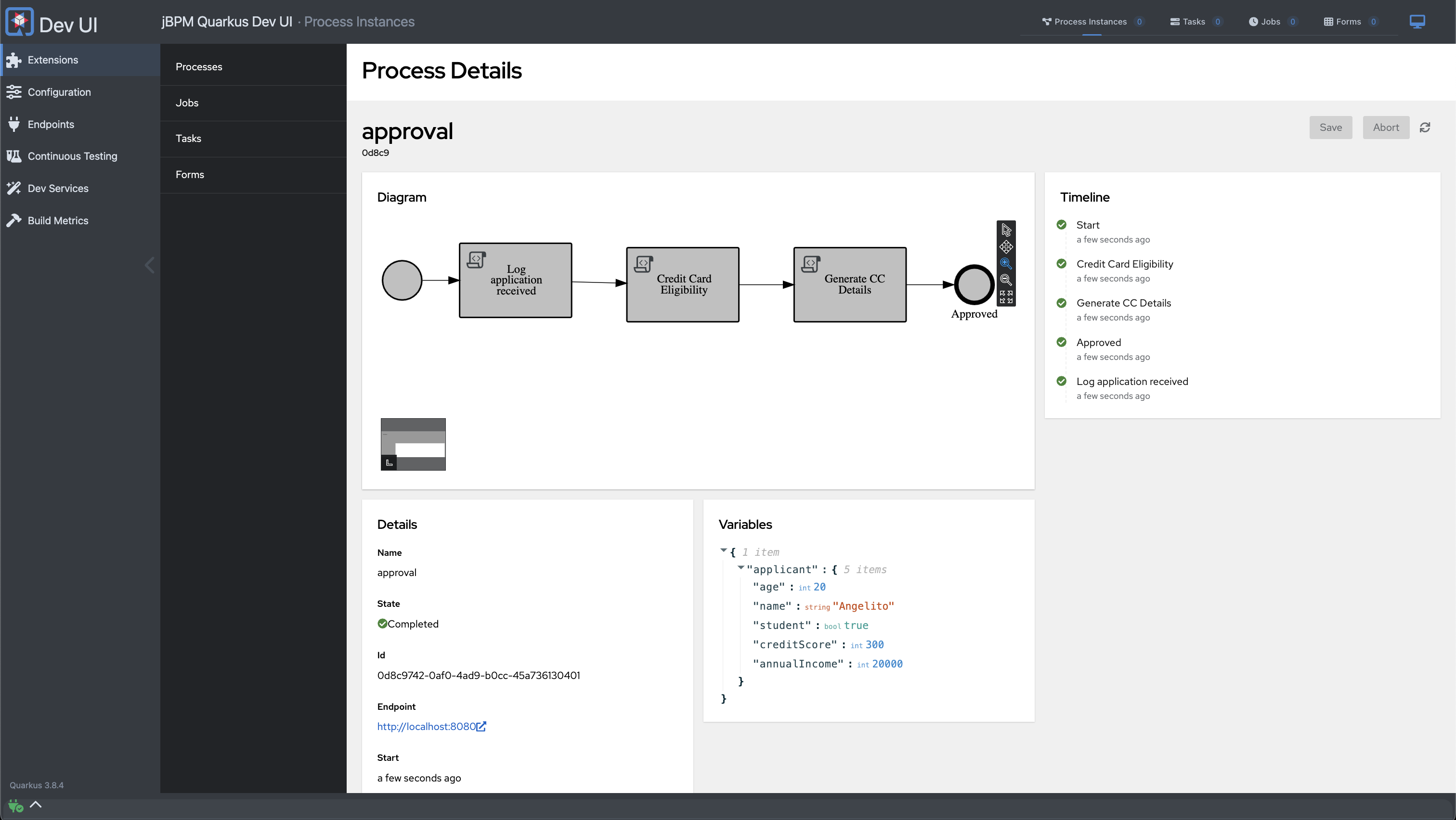1456x820 pixels.
Task: Click the Generate CC Details diagram node
Action: coord(850,284)
